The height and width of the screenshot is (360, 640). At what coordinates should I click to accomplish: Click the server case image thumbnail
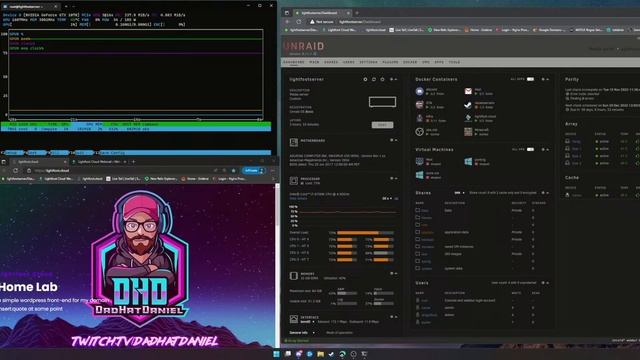tap(382, 102)
